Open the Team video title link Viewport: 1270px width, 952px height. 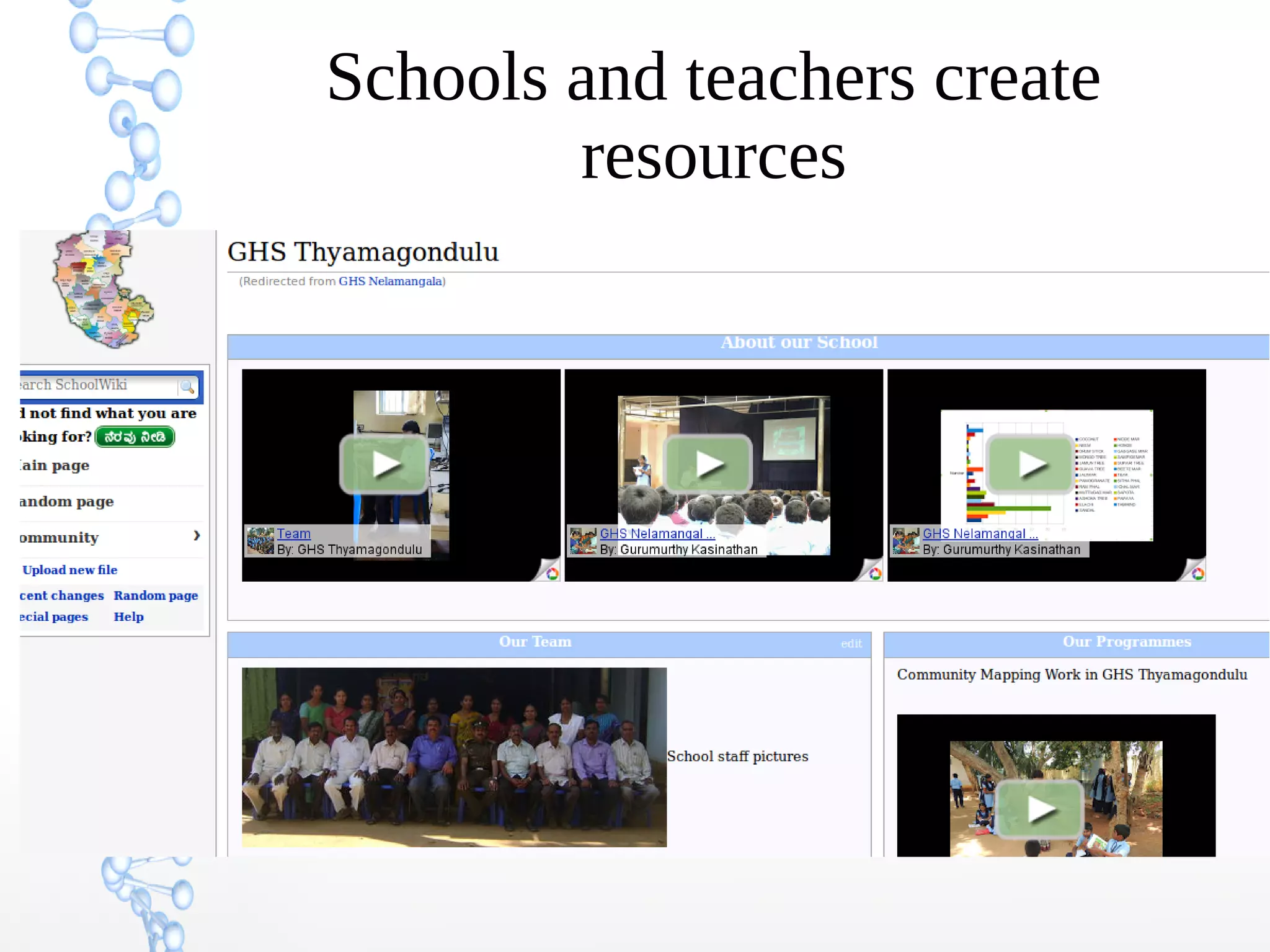pyautogui.click(x=293, y=533)
